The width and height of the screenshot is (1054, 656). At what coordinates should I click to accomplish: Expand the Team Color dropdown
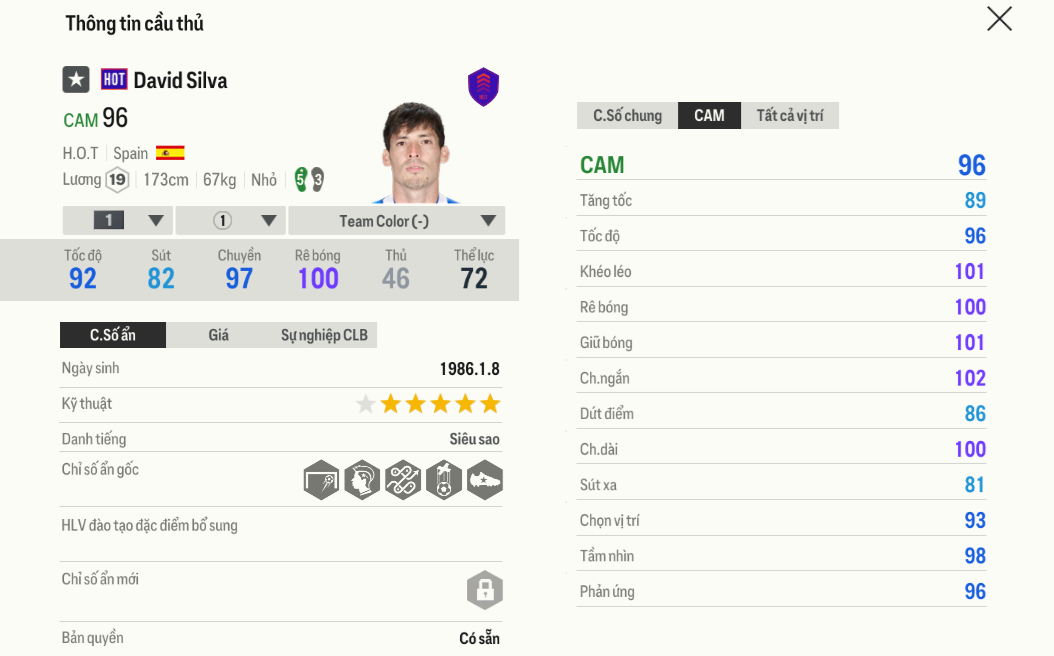[x=396, y=221]
